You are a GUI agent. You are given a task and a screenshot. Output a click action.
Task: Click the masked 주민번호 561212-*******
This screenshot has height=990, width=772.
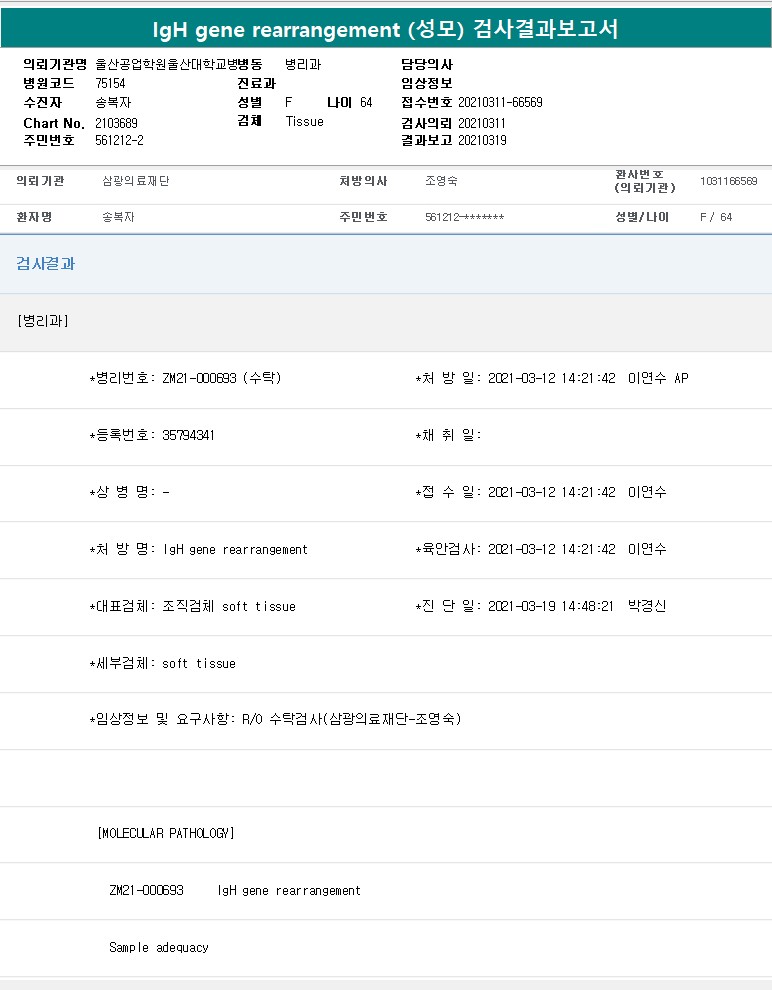465,217
